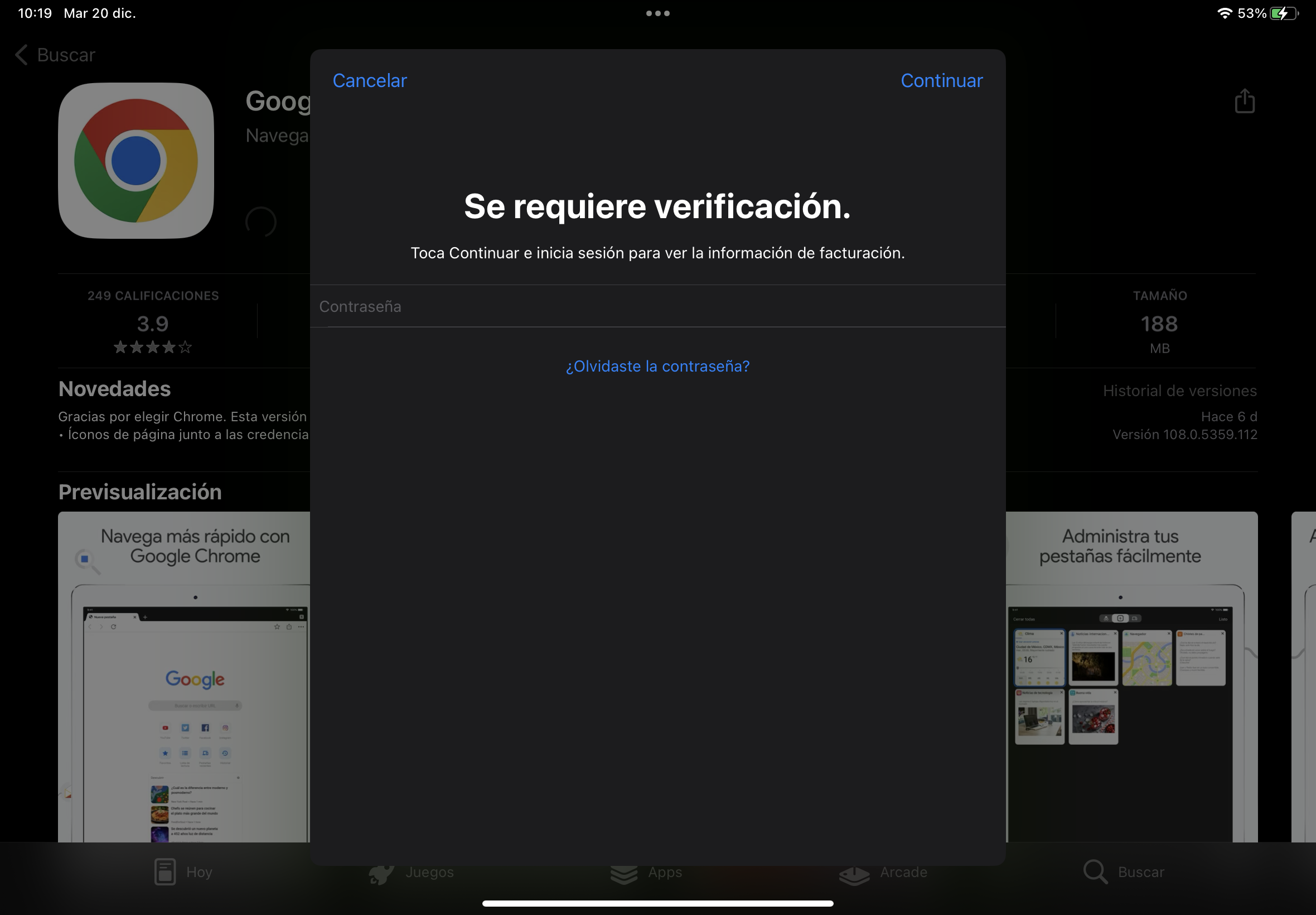Viewport: 1316px width, 915px height.
Task: Tap the back chevron next to Buscar
Action: tap(21, 55)
